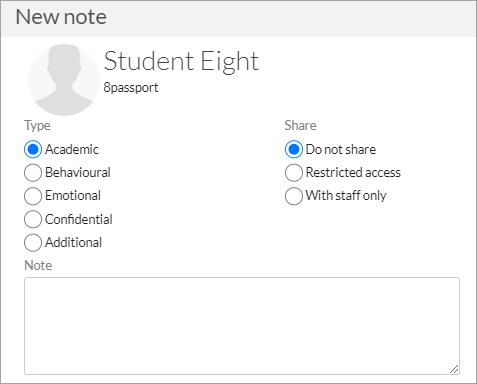Select Restricted access sharing

pyautogui.click(x=294, y=173)
